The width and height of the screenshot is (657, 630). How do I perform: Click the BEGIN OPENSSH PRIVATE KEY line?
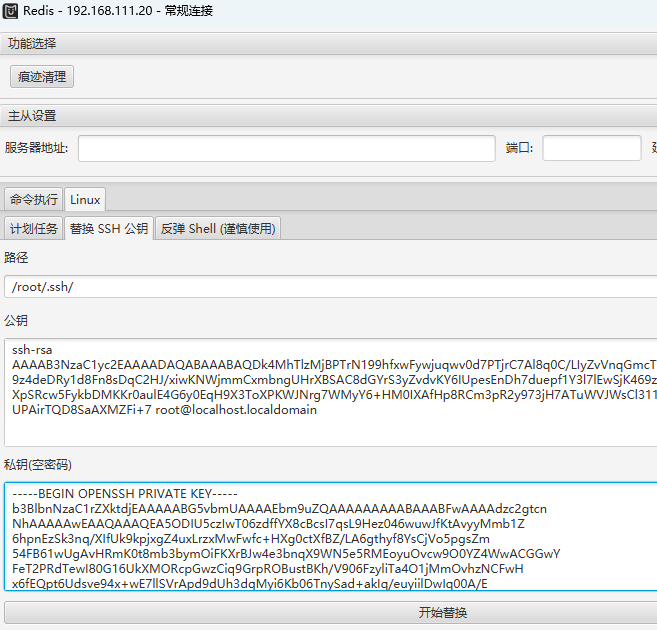[125, 494]
